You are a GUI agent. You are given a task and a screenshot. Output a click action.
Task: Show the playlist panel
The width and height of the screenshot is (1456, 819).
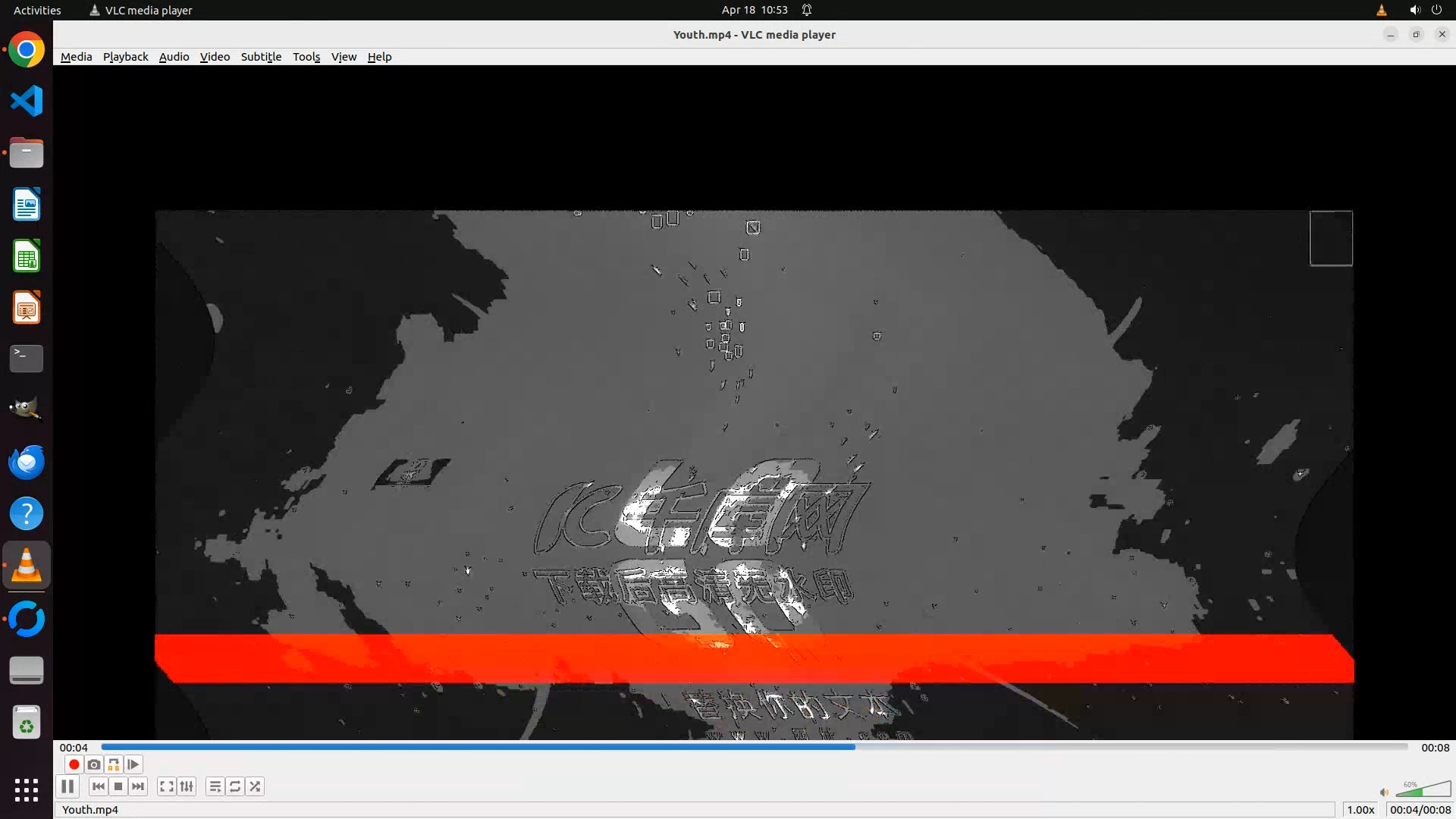[215, 786]
